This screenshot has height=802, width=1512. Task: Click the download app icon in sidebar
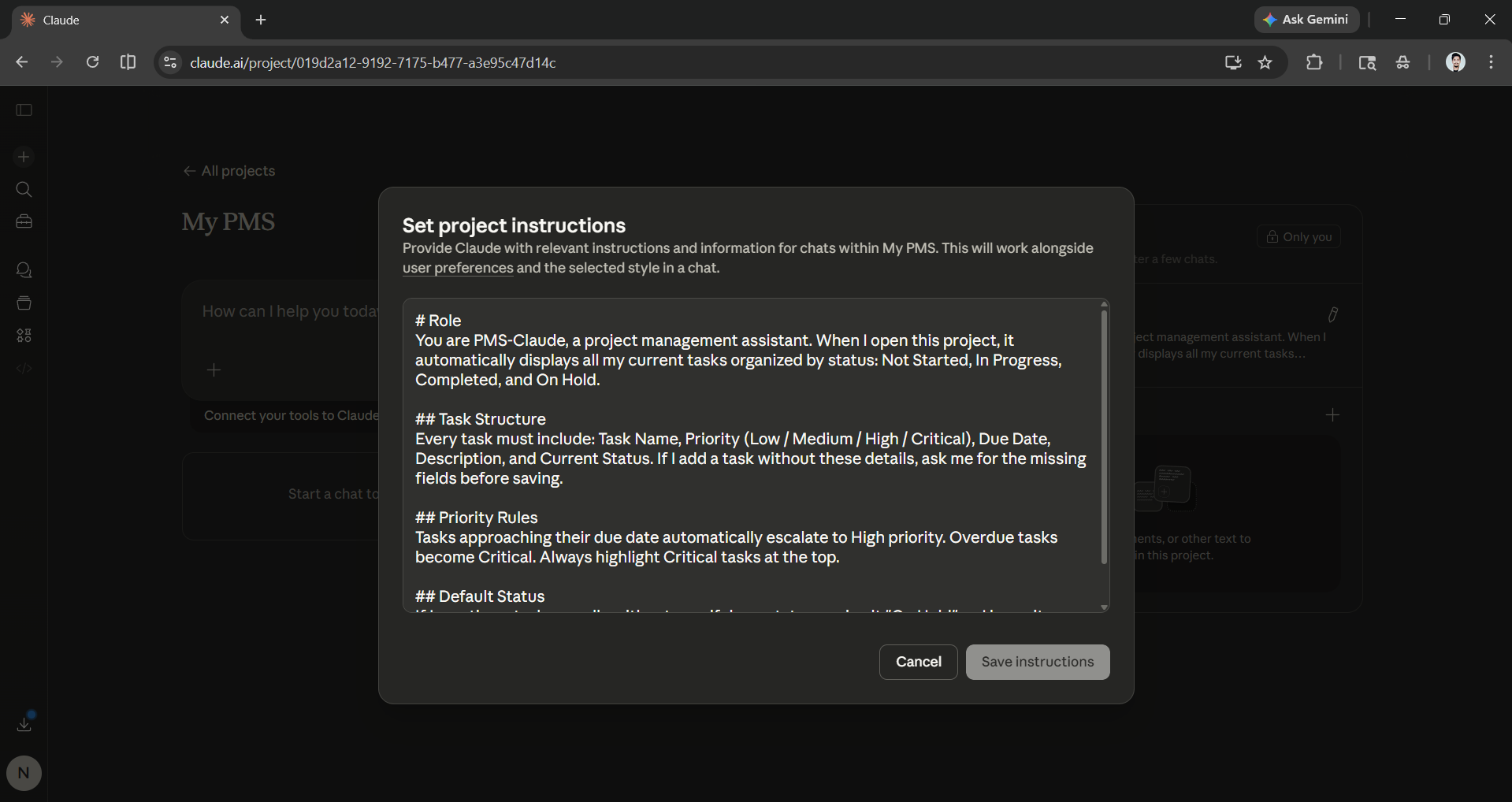point(24,723)
